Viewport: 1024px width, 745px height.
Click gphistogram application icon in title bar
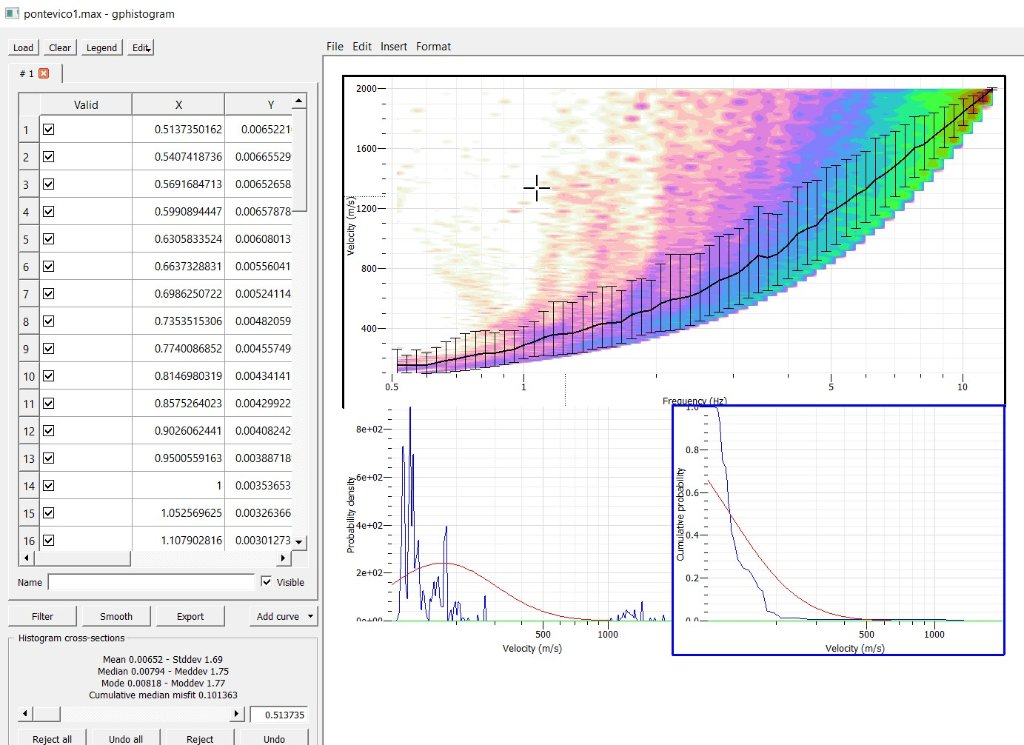pyautogui.click(x=12, y=12)
